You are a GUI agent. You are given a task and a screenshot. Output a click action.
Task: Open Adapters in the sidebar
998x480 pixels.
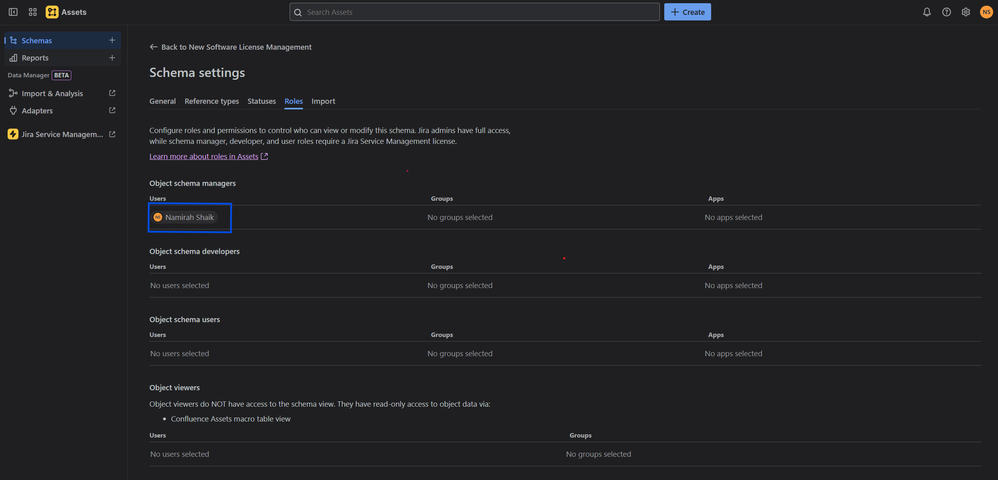point(62,111)
